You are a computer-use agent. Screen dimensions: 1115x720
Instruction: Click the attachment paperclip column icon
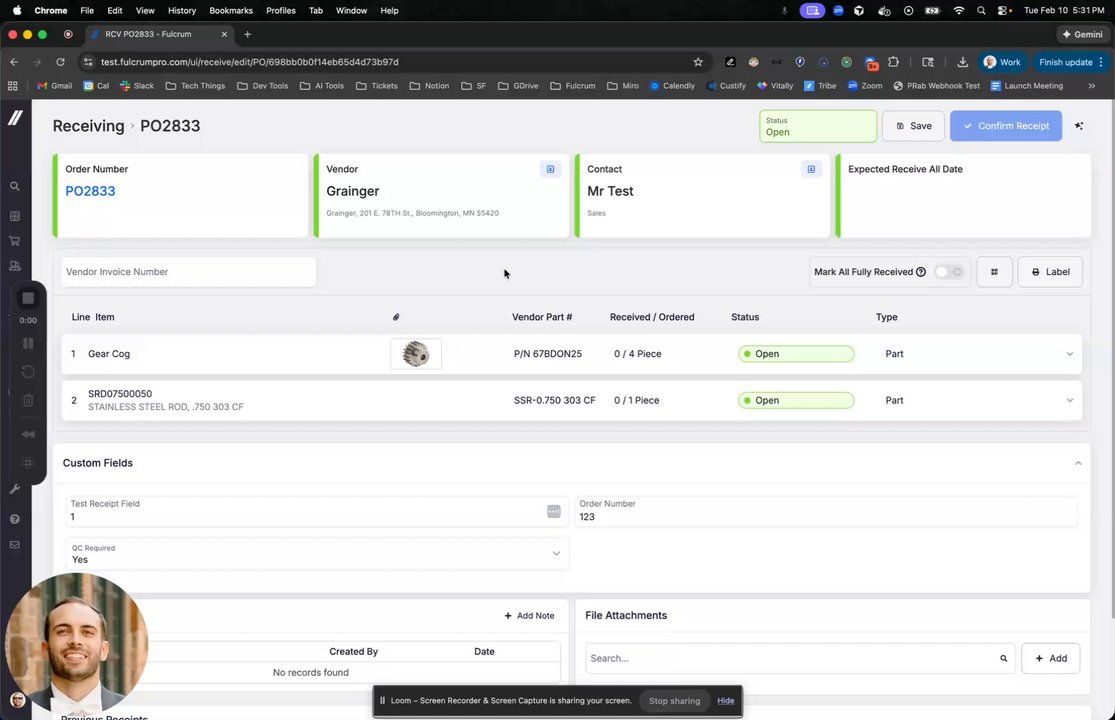tap(396, 317)
